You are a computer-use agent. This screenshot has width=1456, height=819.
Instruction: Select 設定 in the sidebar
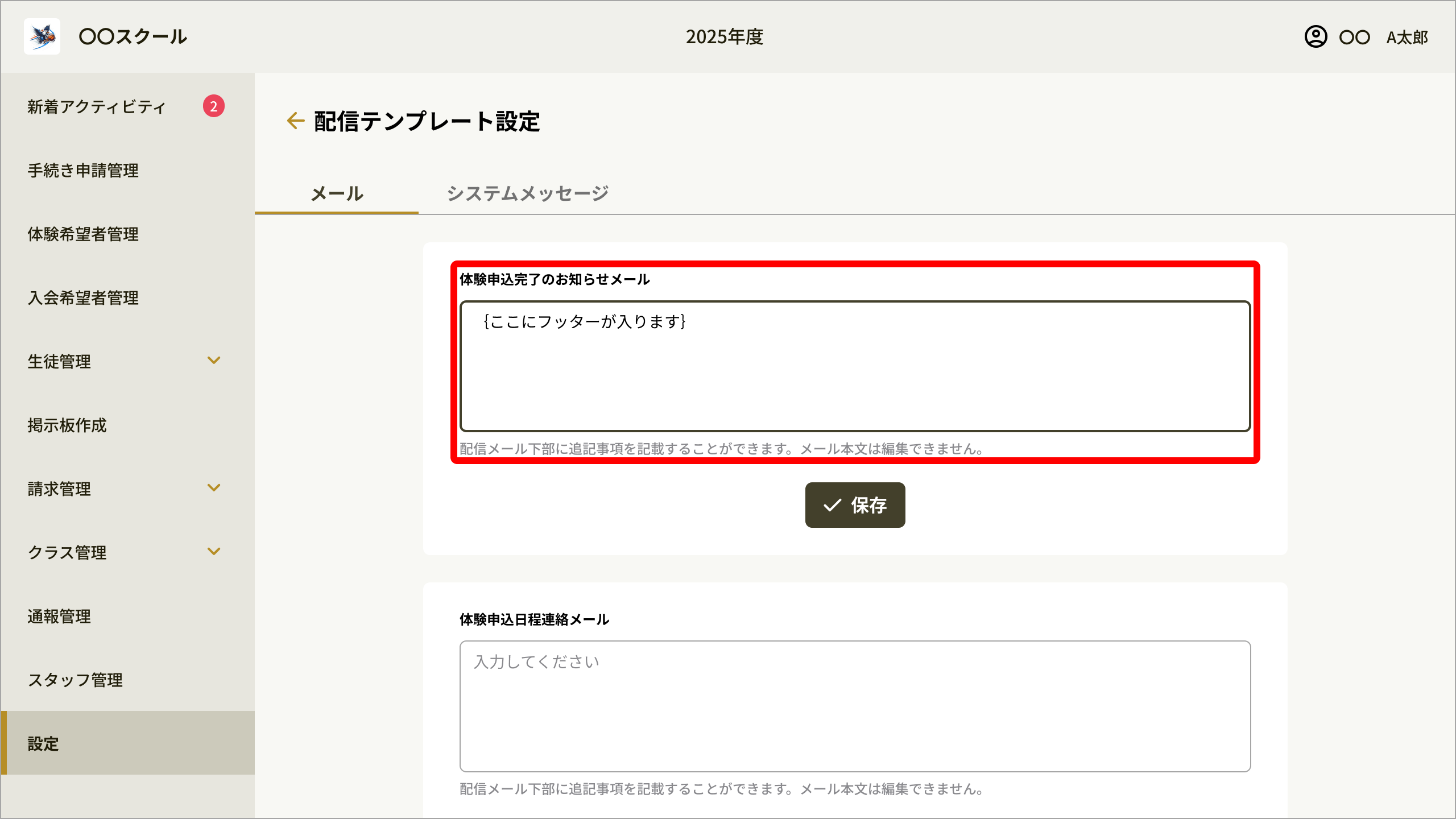pos(127,743)
